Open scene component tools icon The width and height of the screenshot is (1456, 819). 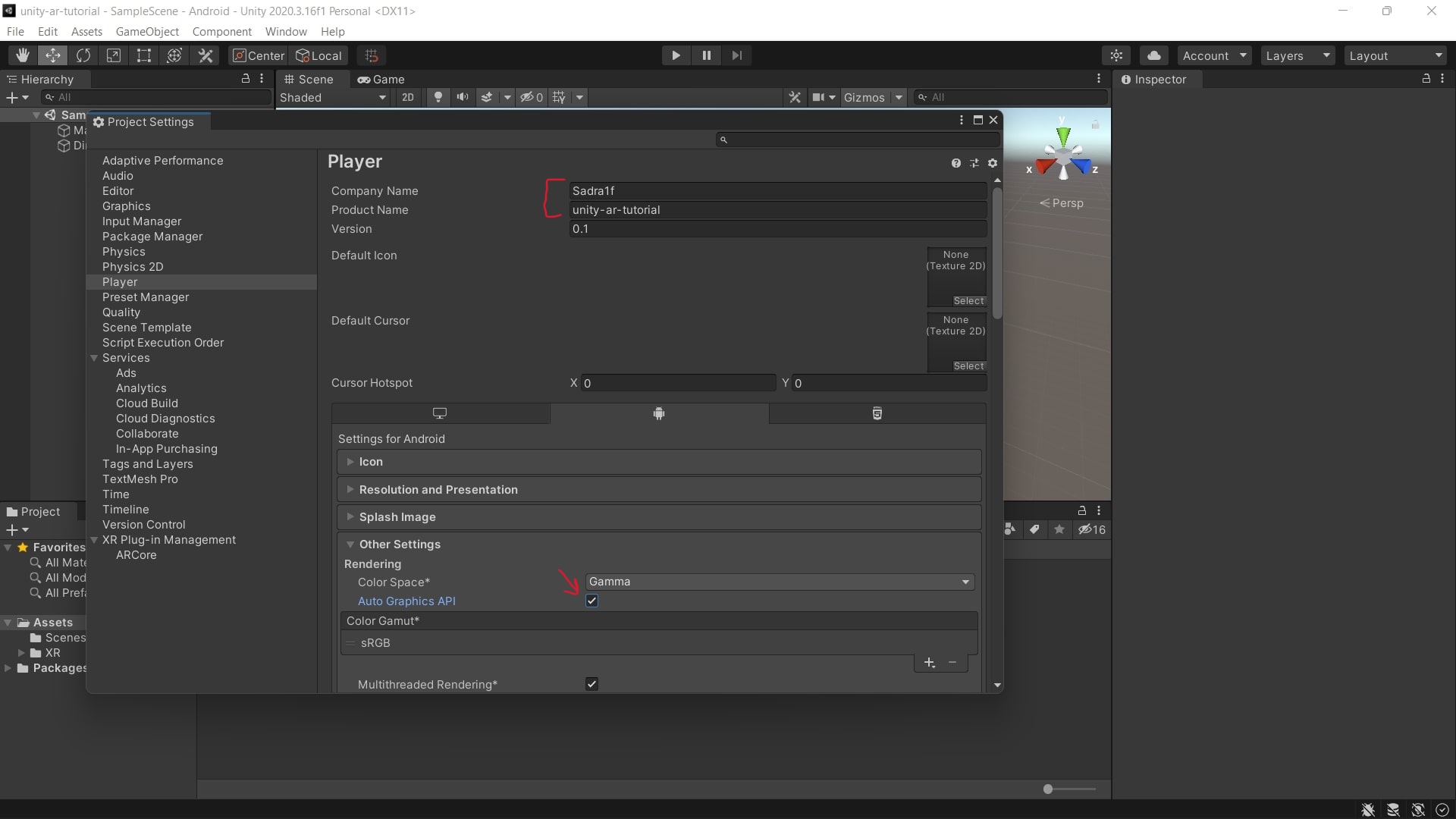[795, 97]
